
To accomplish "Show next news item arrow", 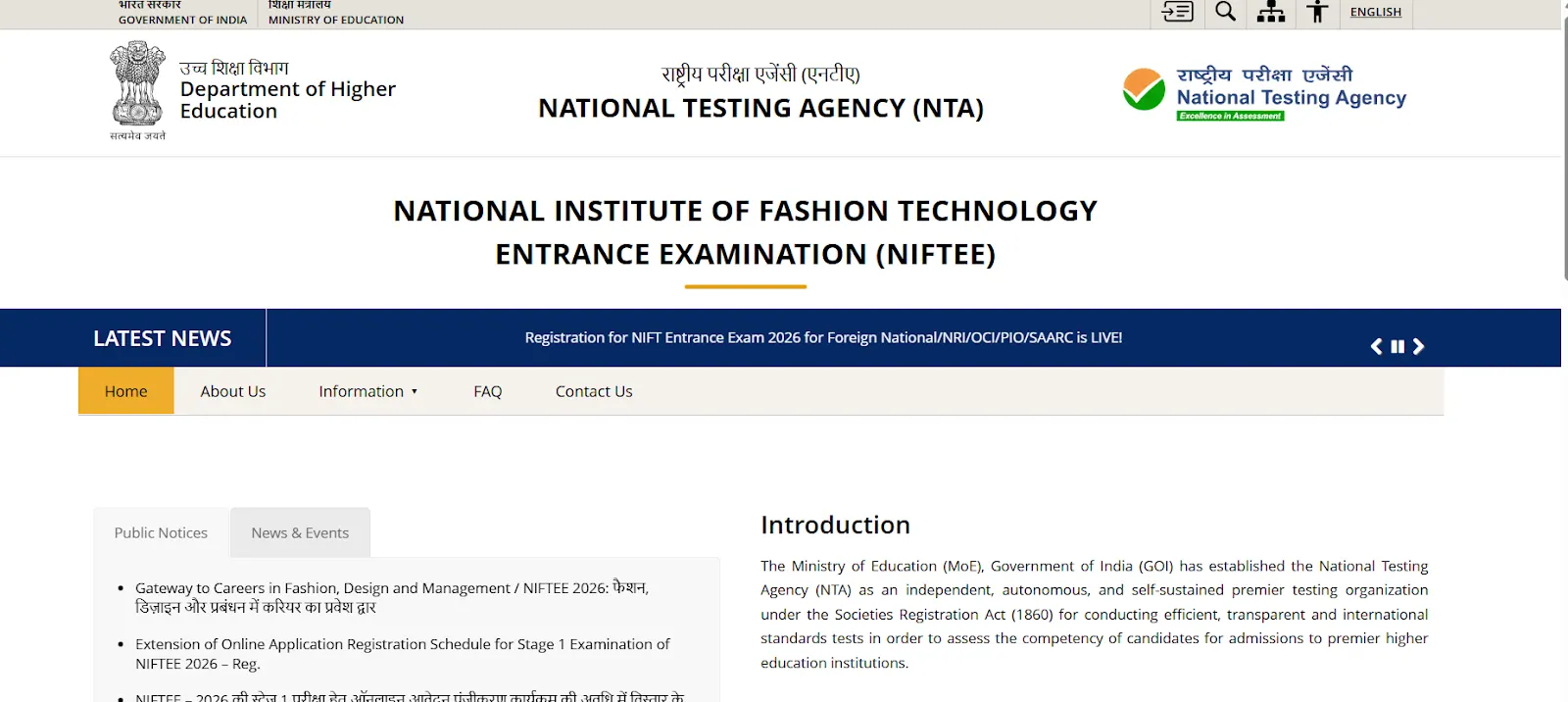I will (x=1418, y=346).
